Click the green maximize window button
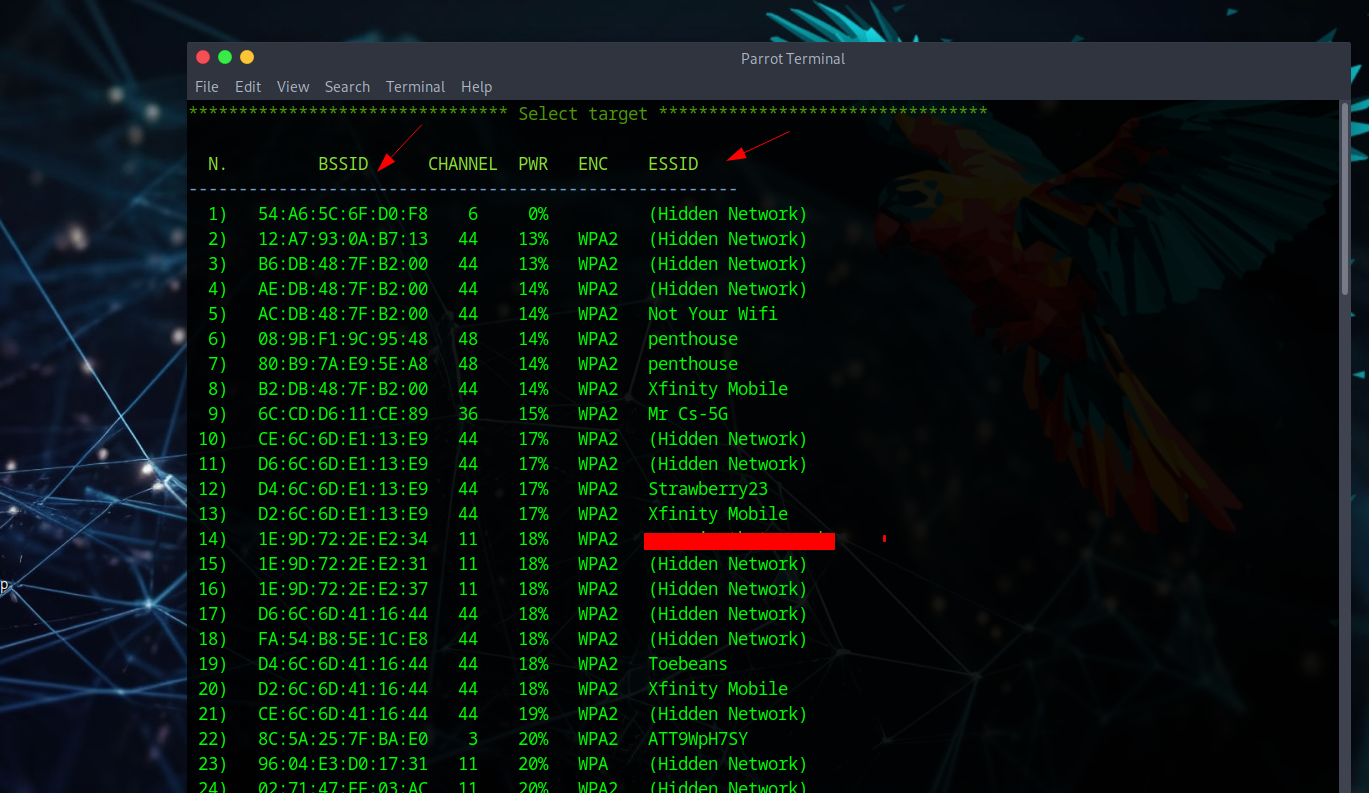The width and height of the screenshot is (1369, 793). coord(225,57)
